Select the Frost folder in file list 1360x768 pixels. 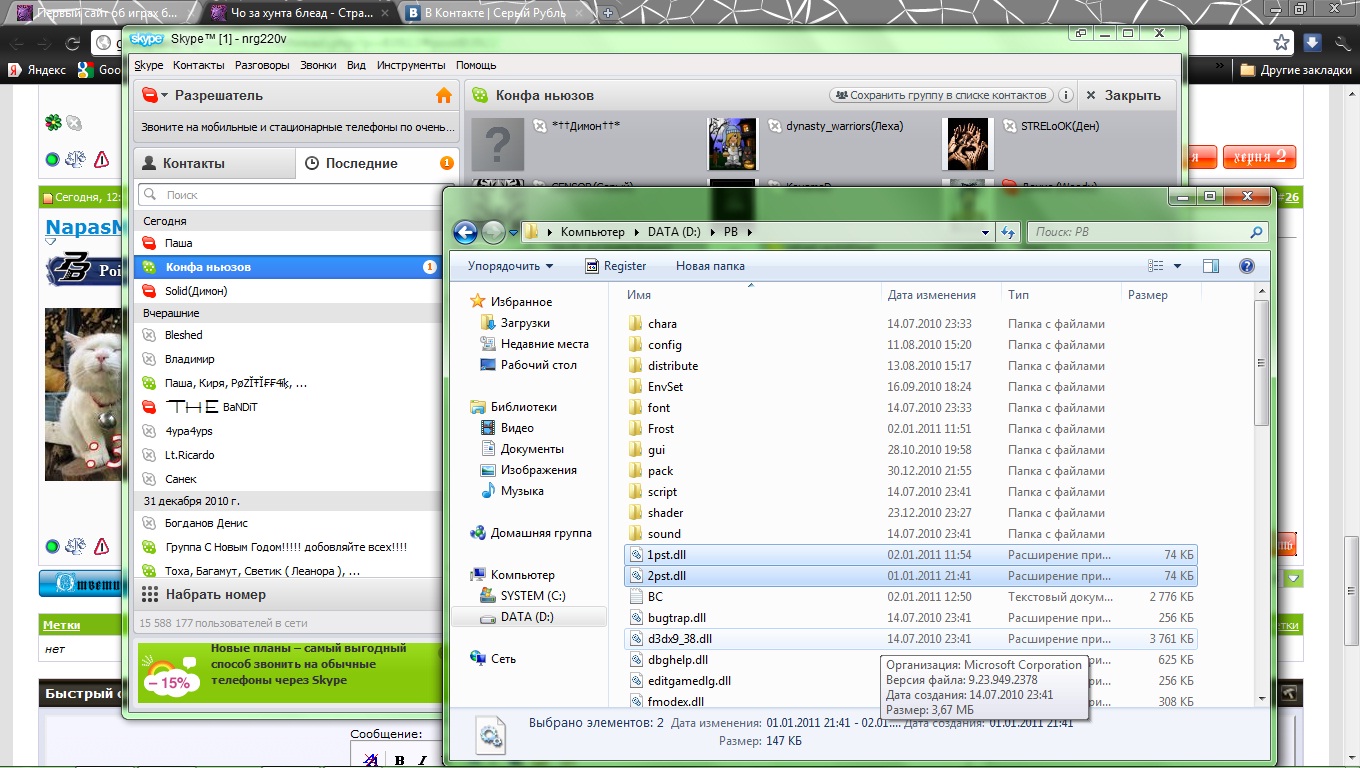pyautogui.click(x=661, y=429)
